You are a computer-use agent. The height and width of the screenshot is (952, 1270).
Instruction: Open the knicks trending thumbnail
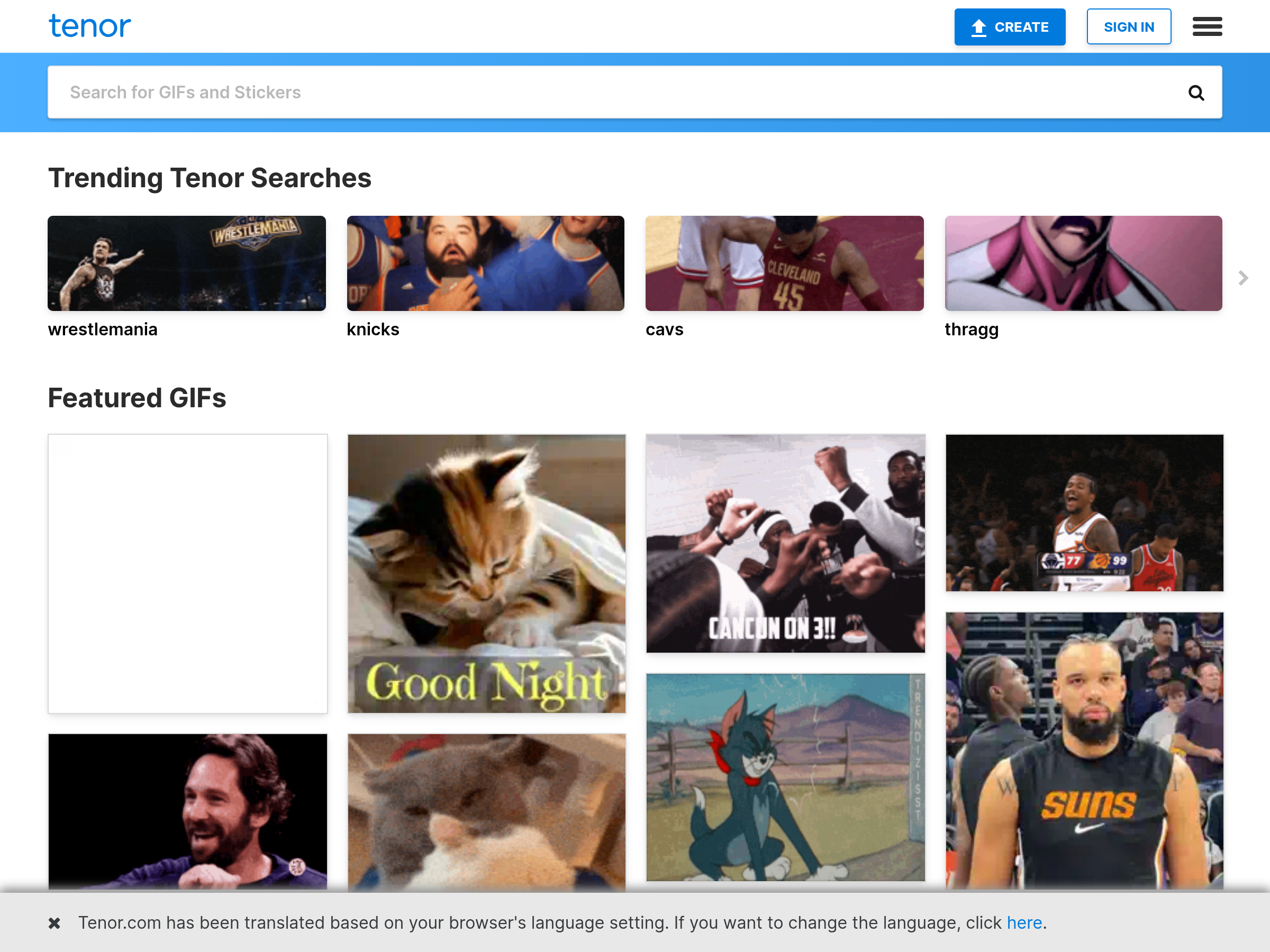point(485,263)
